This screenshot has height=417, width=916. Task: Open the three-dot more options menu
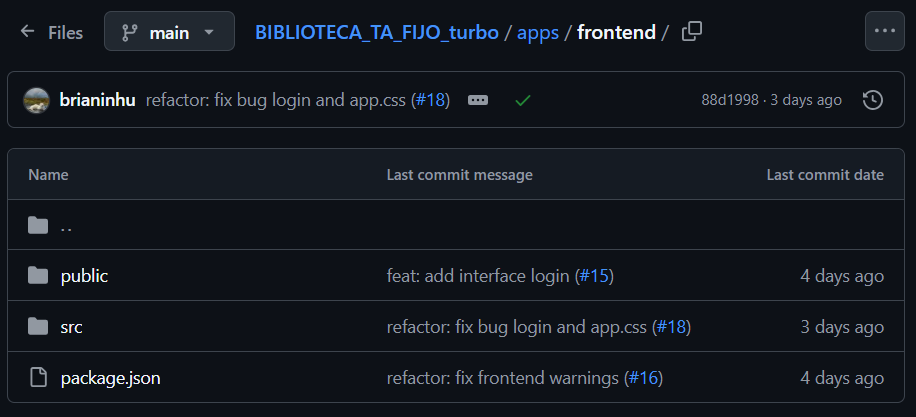pyautogui.click(x=884, y=31)
